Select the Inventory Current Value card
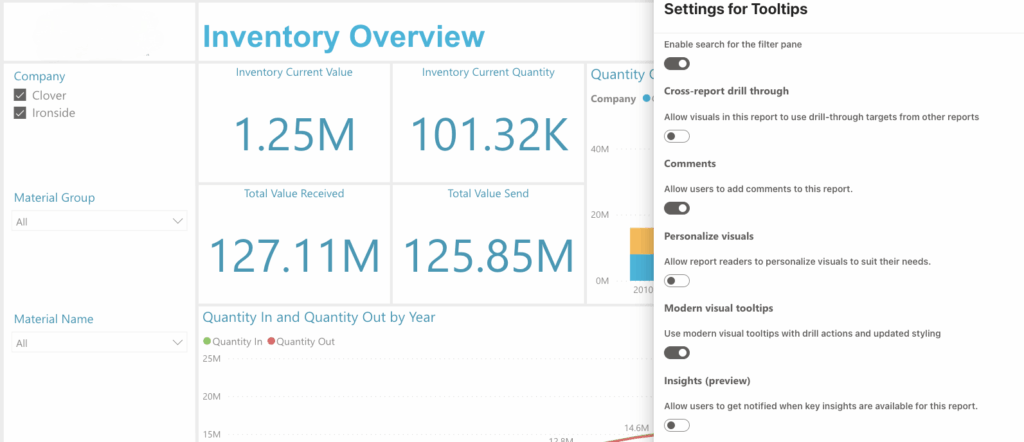 pyautogui.click(x=293, y=122)
